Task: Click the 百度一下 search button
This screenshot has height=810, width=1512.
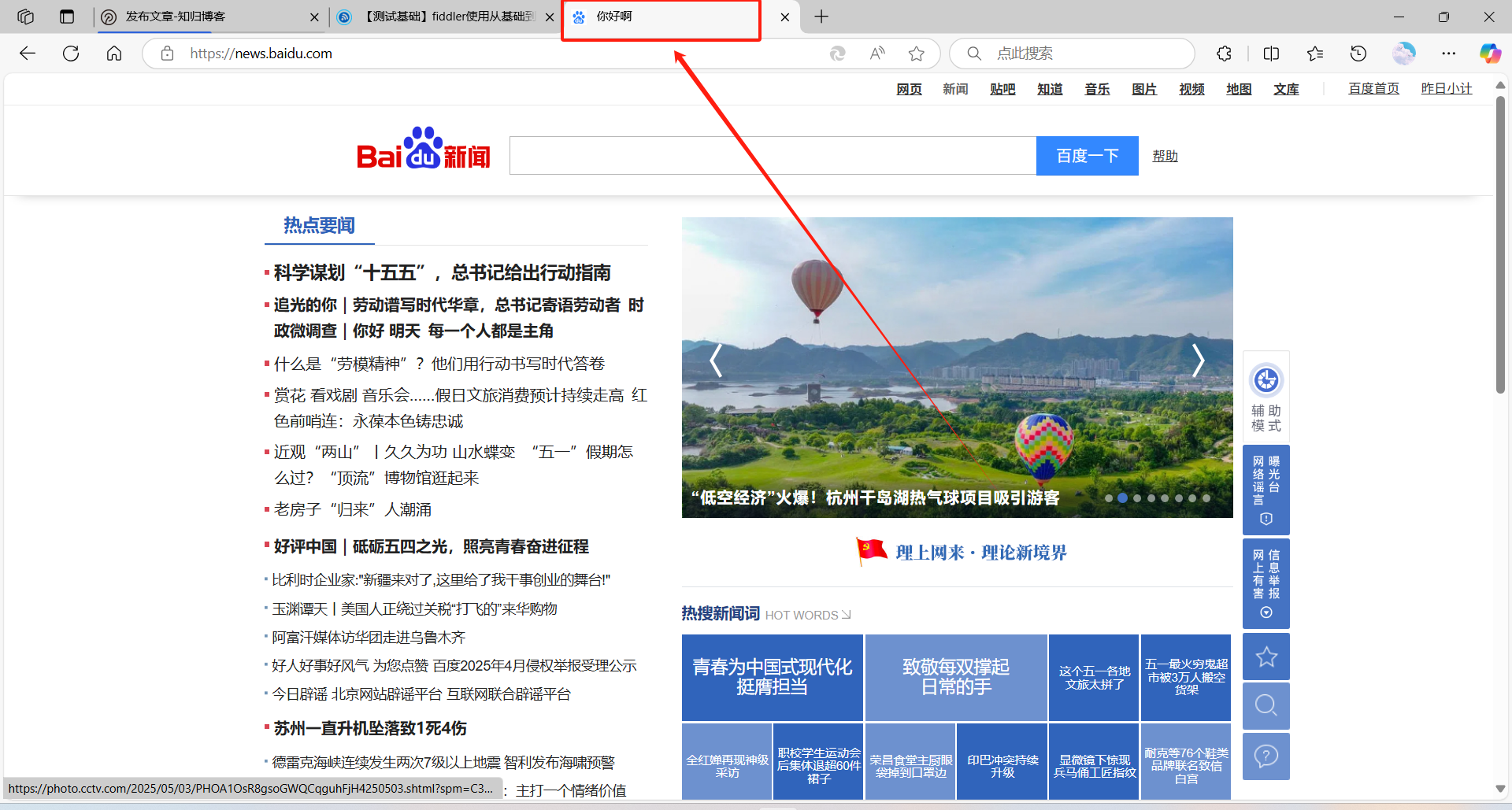Action: 1087,156
